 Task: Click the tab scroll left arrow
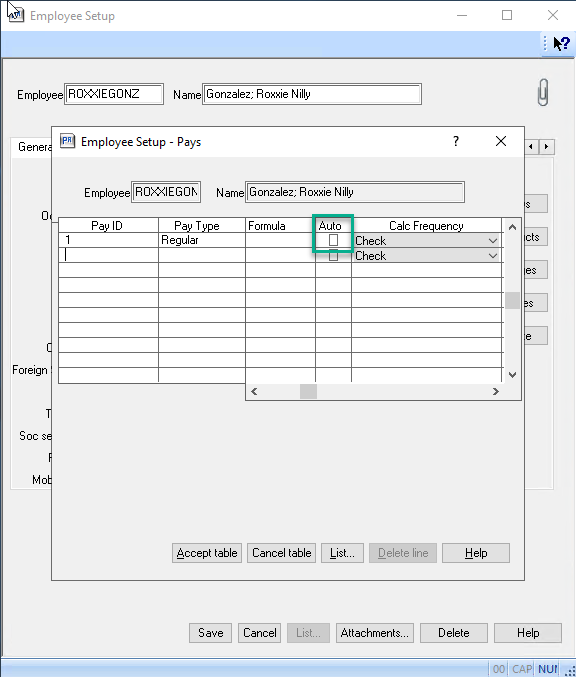(x=531, y=147)
